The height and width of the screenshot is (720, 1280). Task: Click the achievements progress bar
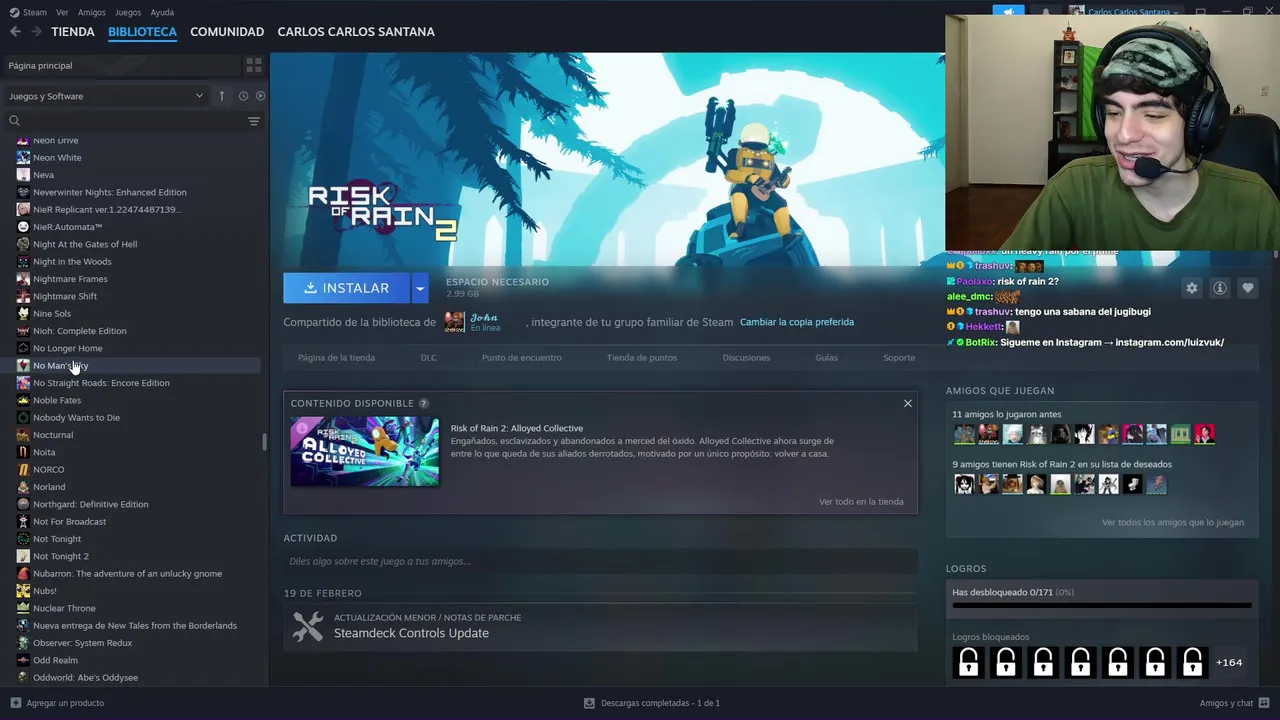1102,605
